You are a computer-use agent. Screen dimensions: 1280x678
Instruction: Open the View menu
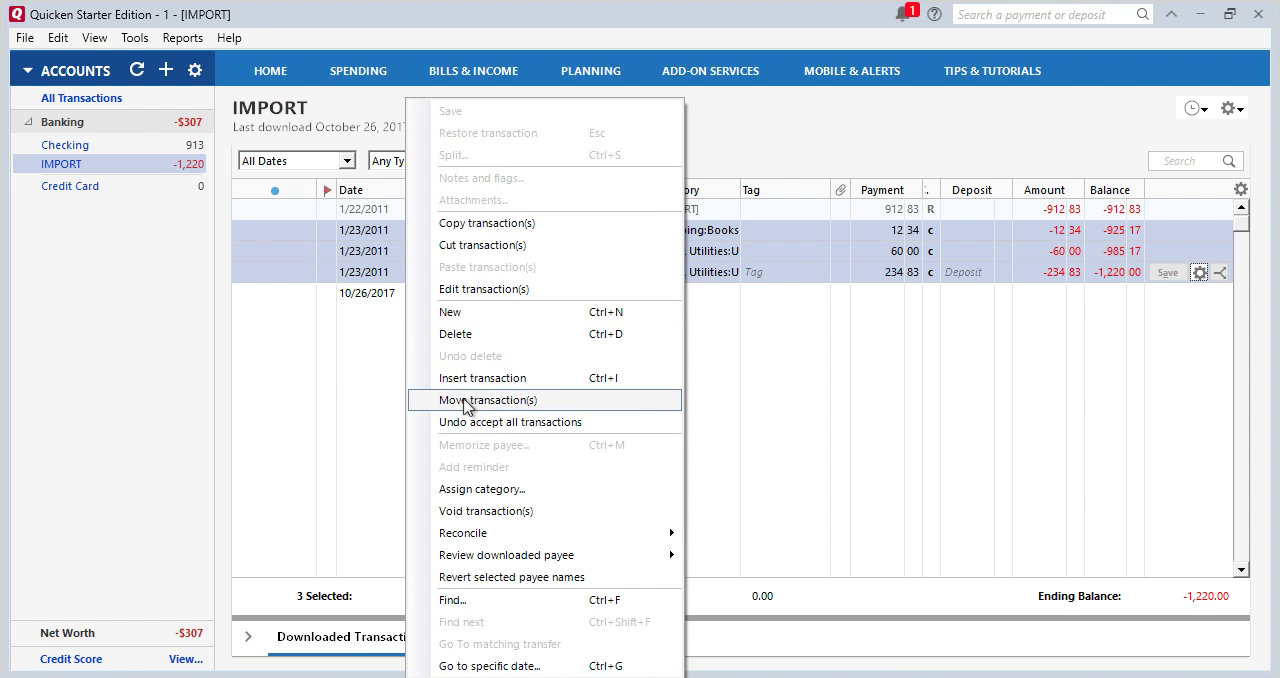coord(95,38)
